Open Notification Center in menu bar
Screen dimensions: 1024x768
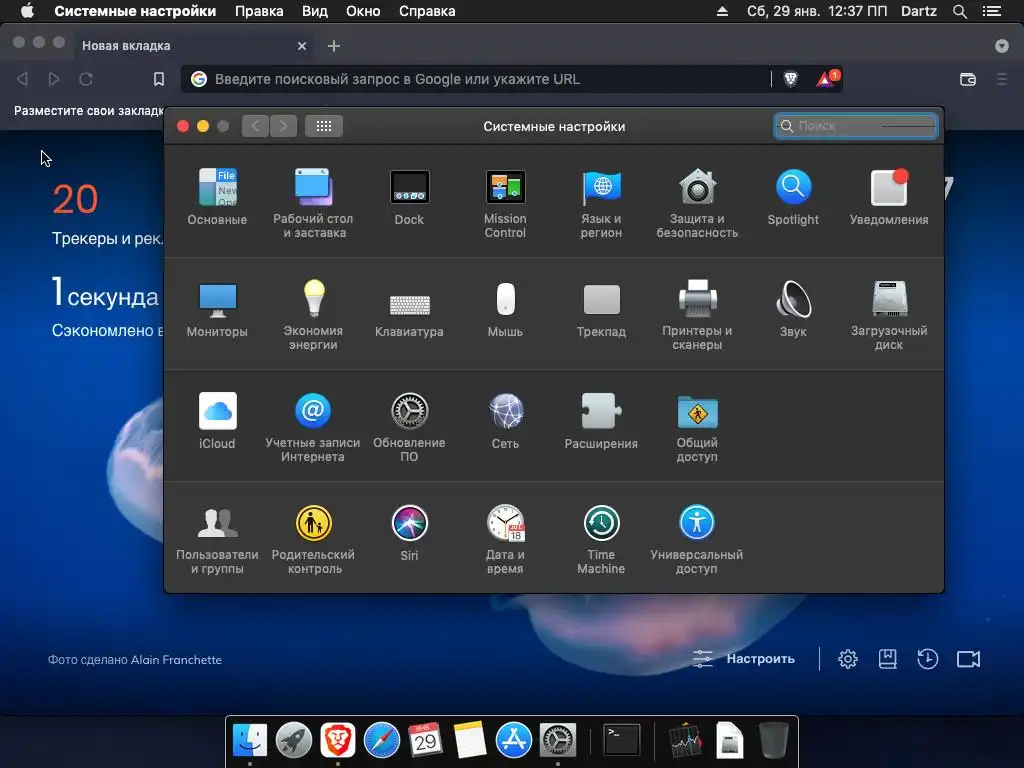[991, 11]
